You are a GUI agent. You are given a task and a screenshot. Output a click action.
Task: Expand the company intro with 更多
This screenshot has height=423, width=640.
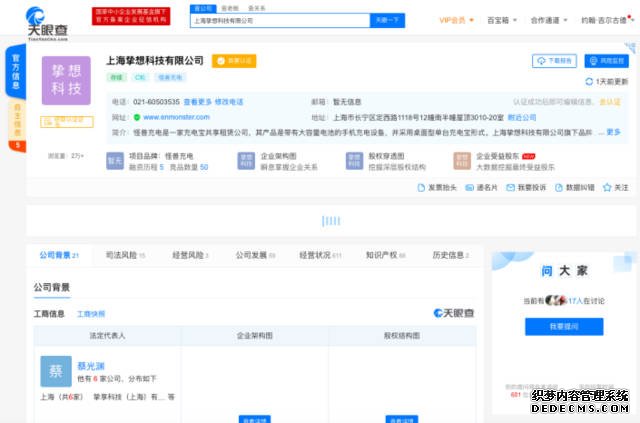coord(613,132)
